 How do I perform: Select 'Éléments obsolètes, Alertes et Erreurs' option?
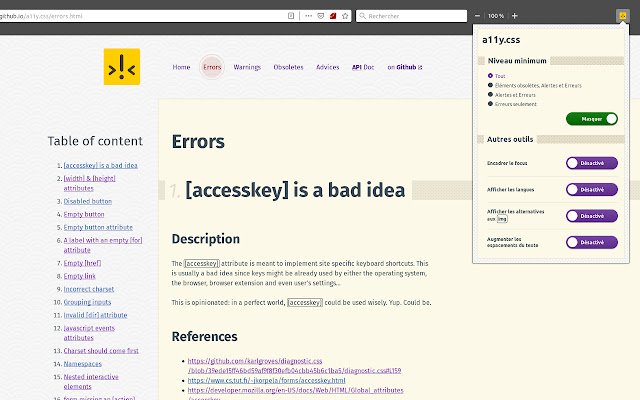[x=535, y=85]
